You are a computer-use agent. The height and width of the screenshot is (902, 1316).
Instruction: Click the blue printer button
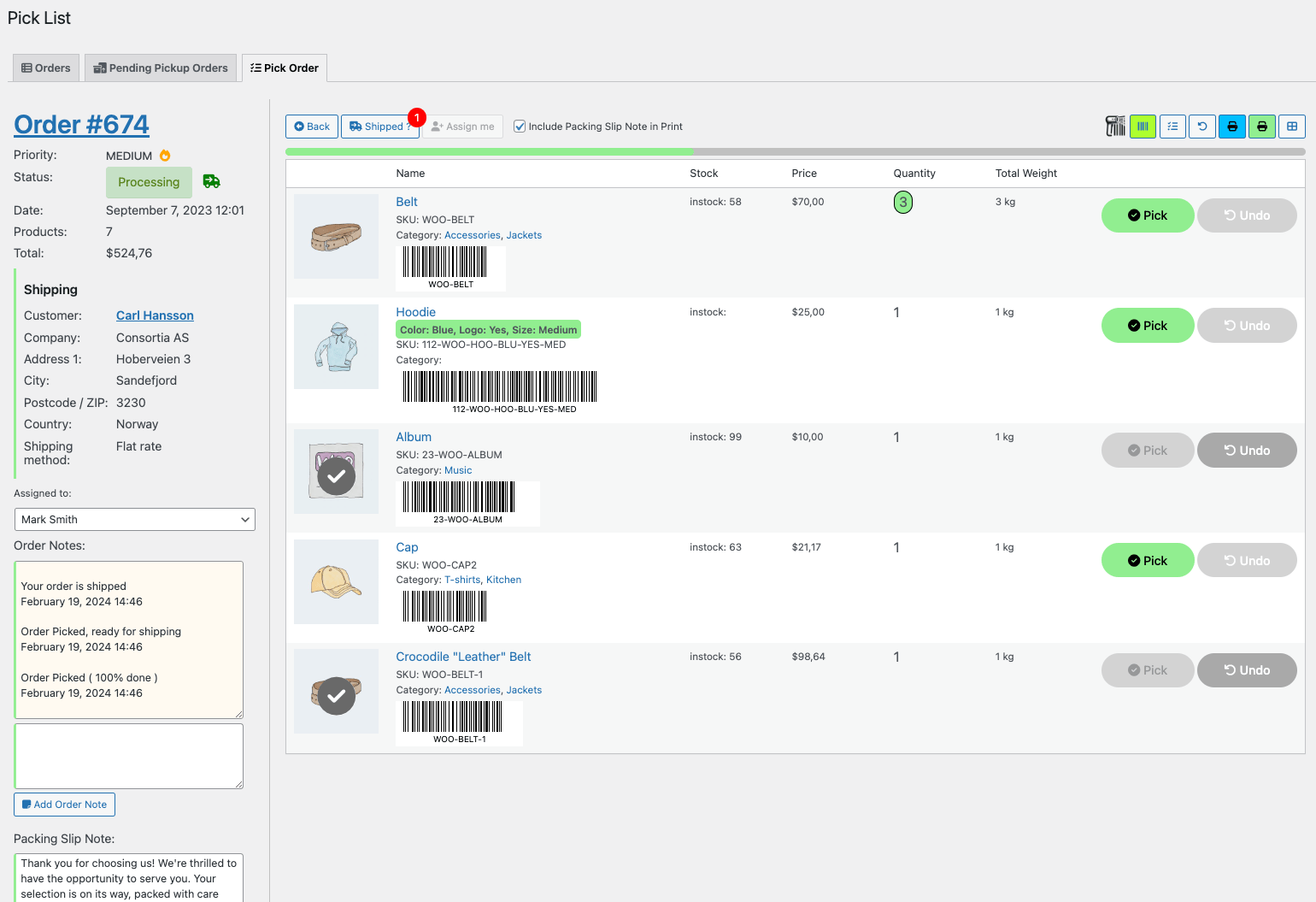[x=1232, y=127]
